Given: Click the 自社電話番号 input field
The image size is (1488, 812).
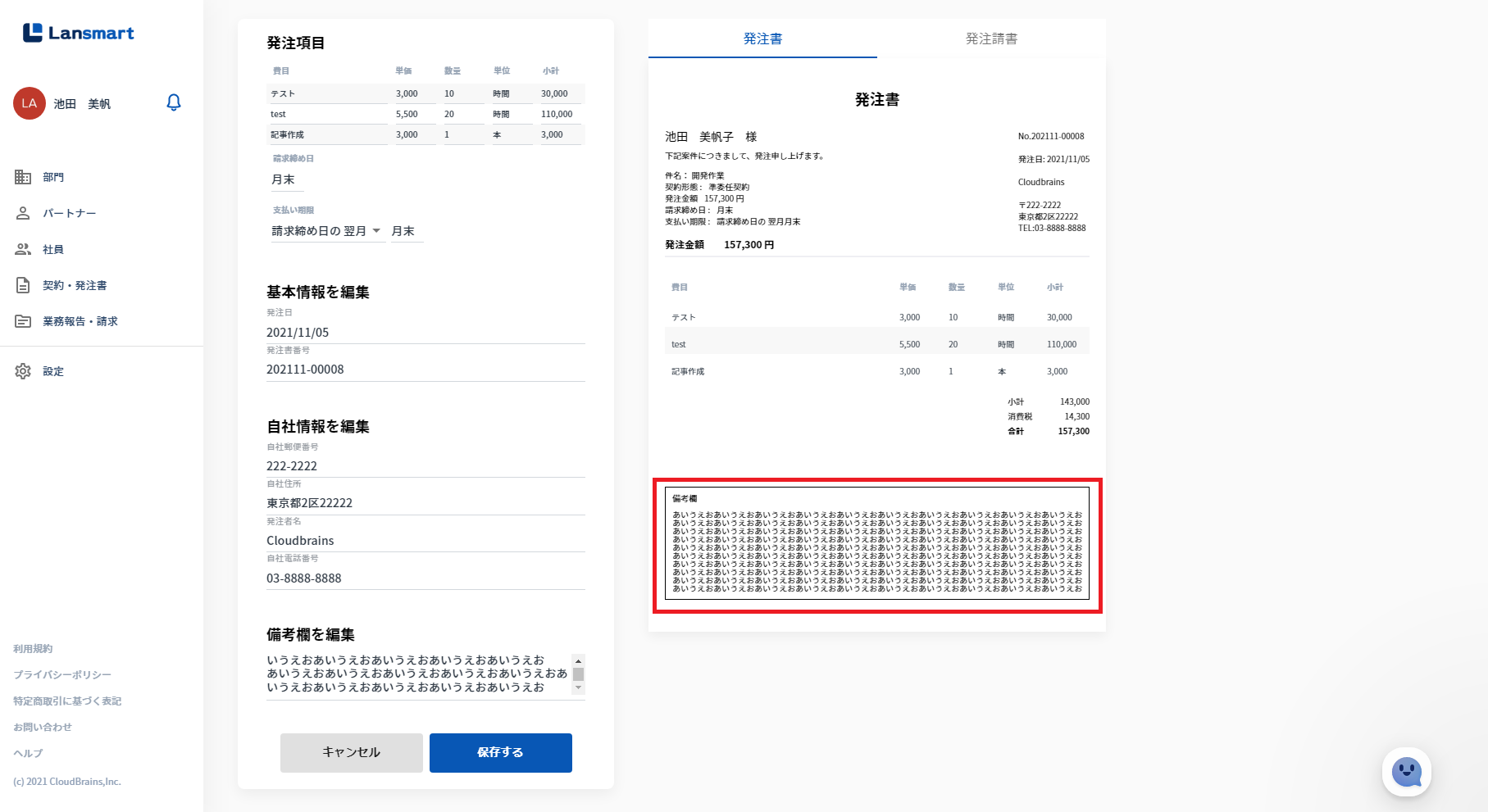Looking at the screenshot, I should coord(425,578).
